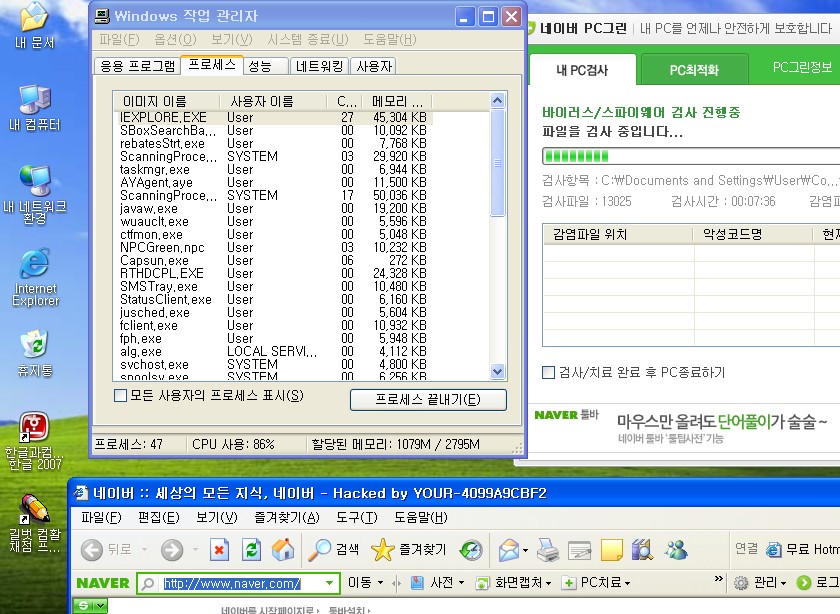The image size is (840, 614).
Task: Click process list scroll down arrow
Action: [498, 371]
